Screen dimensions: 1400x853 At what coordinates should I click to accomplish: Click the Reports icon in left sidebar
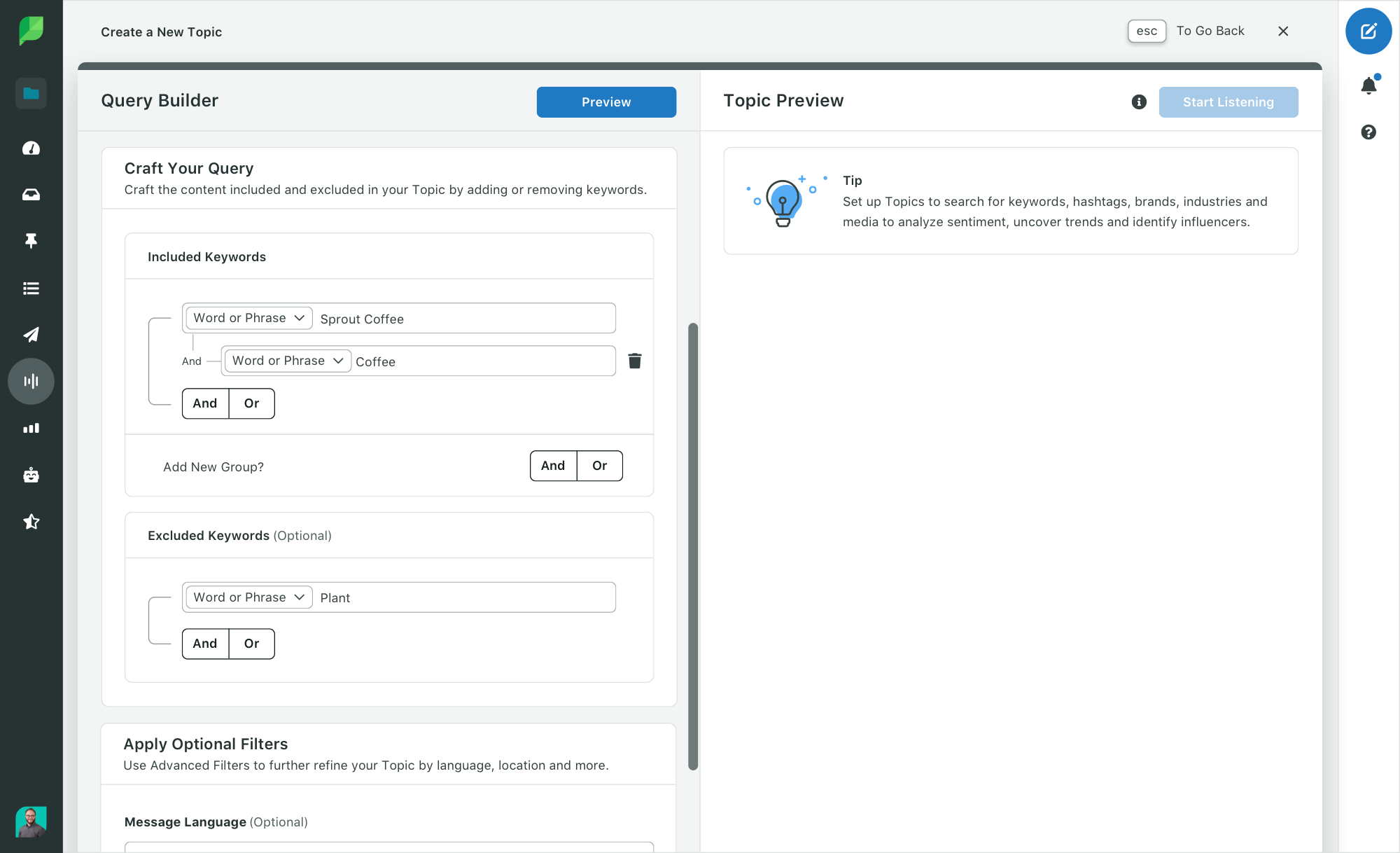coord(31,427)
